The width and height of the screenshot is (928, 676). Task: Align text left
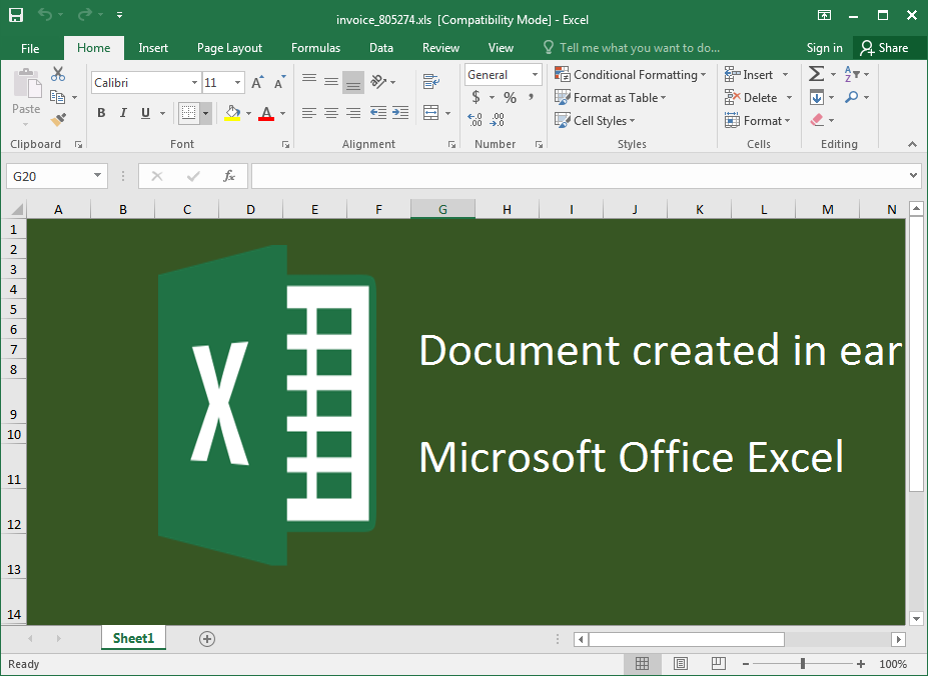309,113
